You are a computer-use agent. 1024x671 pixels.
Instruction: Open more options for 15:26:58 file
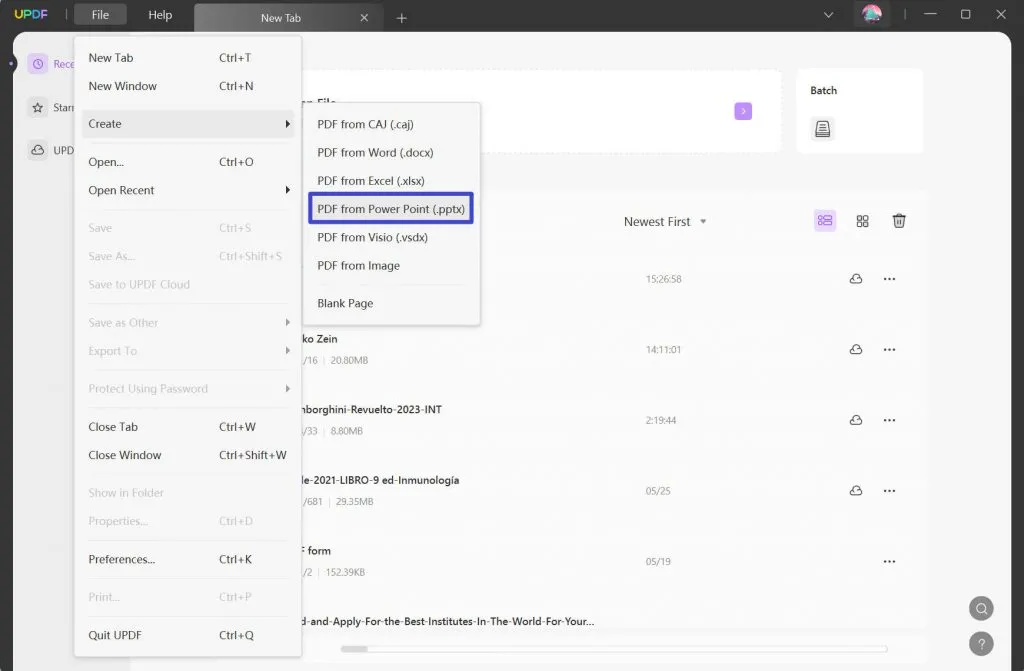(x=889, y=279)
